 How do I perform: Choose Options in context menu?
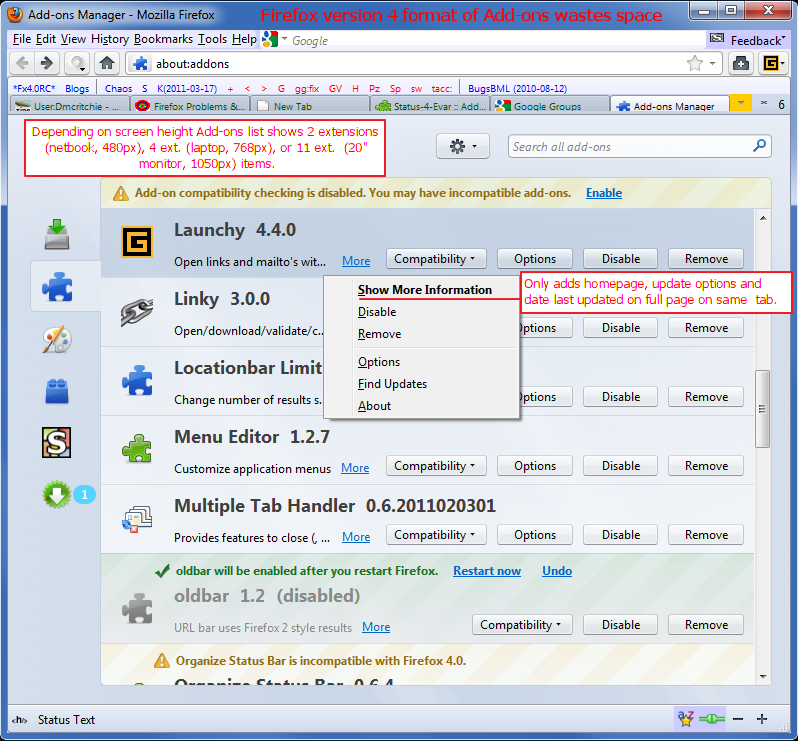[x=379, y=361]
